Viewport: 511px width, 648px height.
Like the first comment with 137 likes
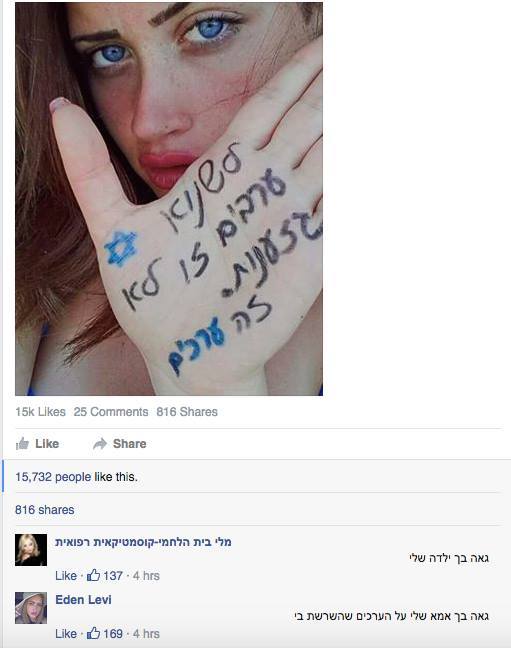[x=66, y=575]
